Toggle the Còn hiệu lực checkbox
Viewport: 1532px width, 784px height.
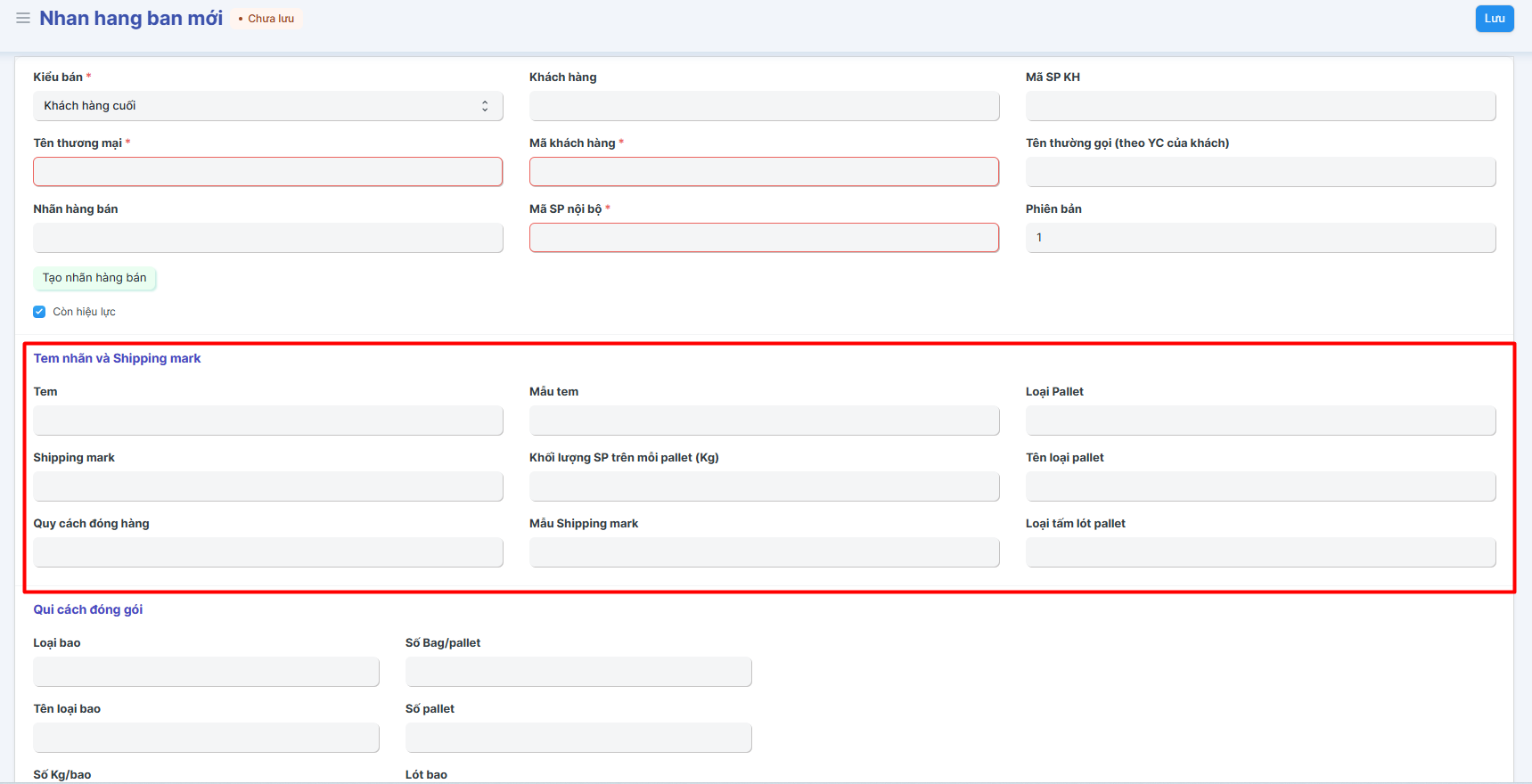pos(39,312)
